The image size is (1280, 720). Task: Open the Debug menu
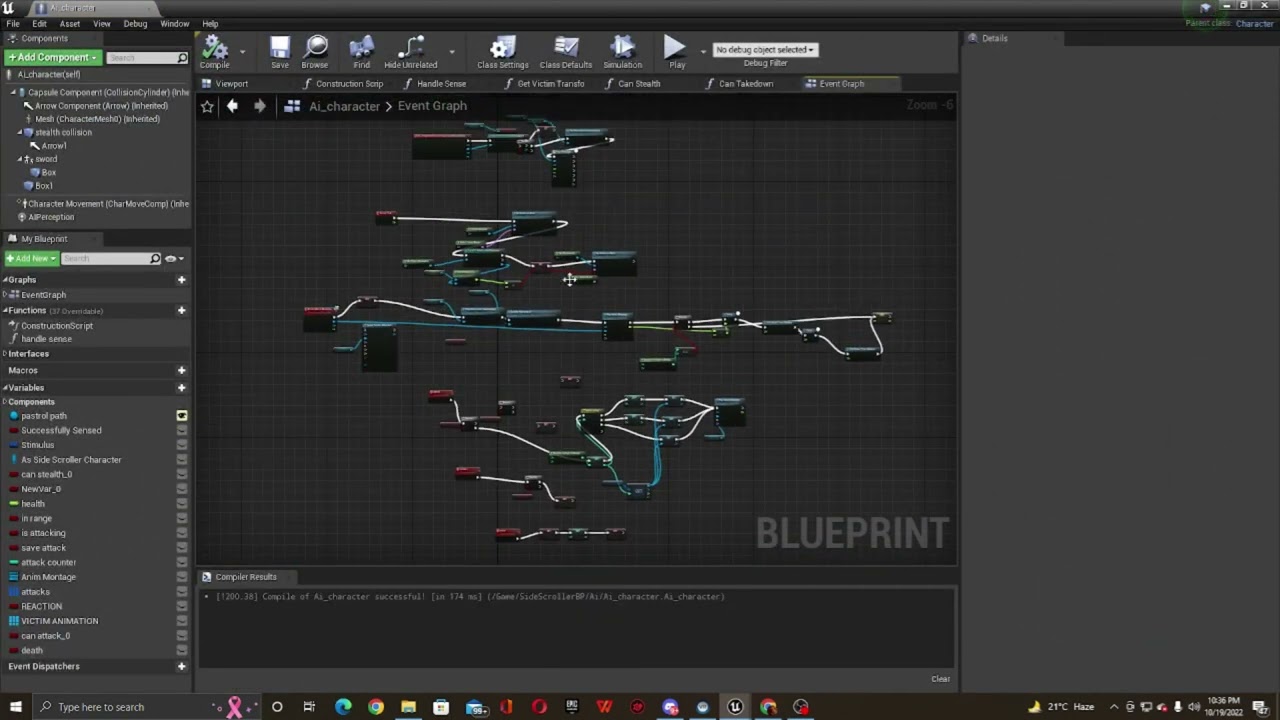(x=135, y=24)
